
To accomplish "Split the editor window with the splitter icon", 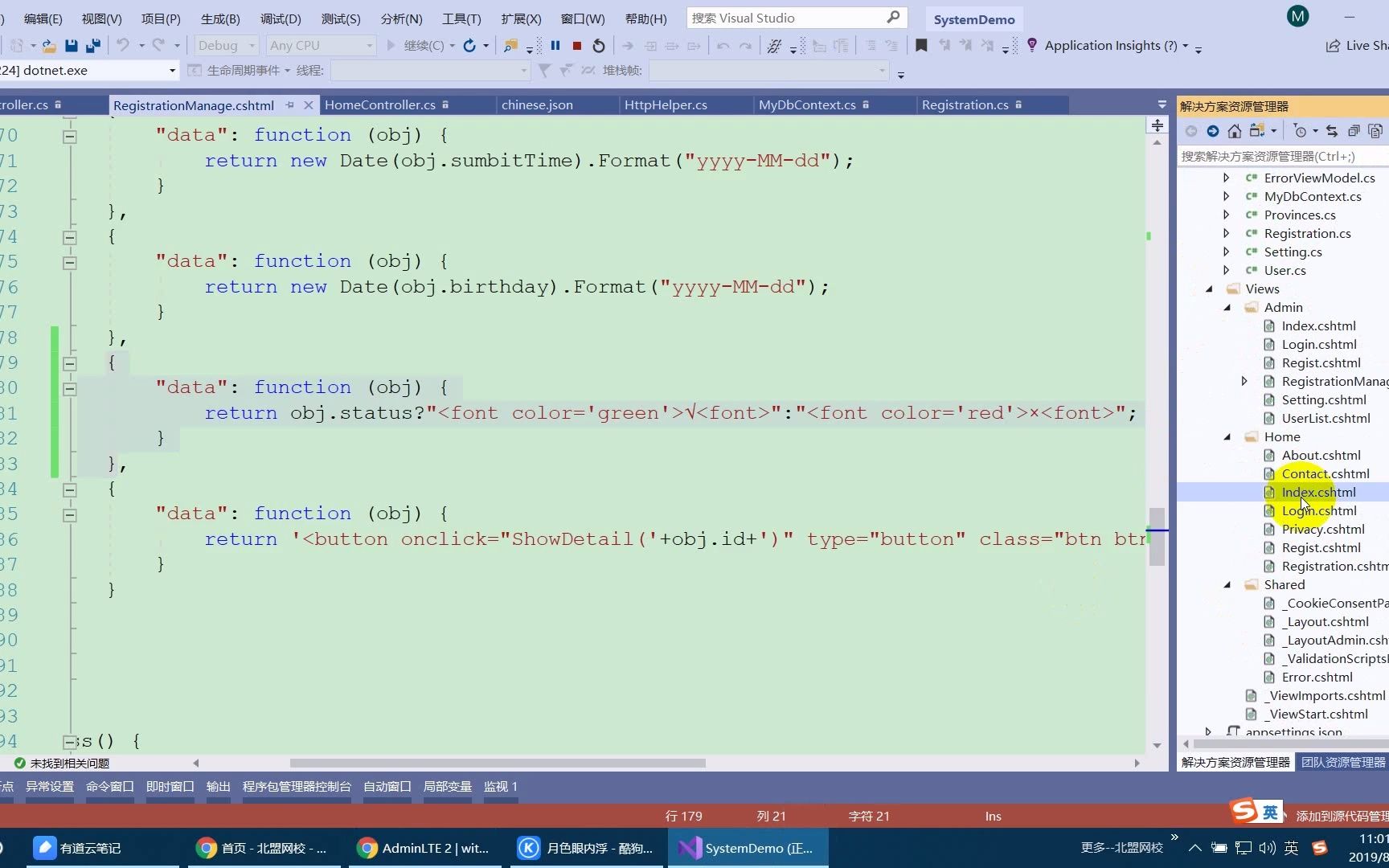I will click(x=1157, y=125).
